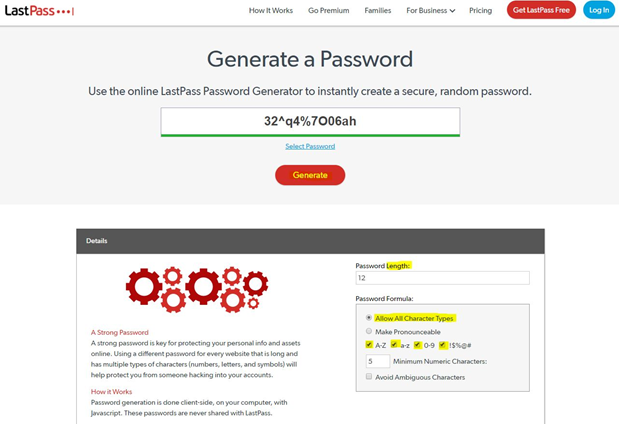Click the Password Length input
619x424 pixels.
443,278
